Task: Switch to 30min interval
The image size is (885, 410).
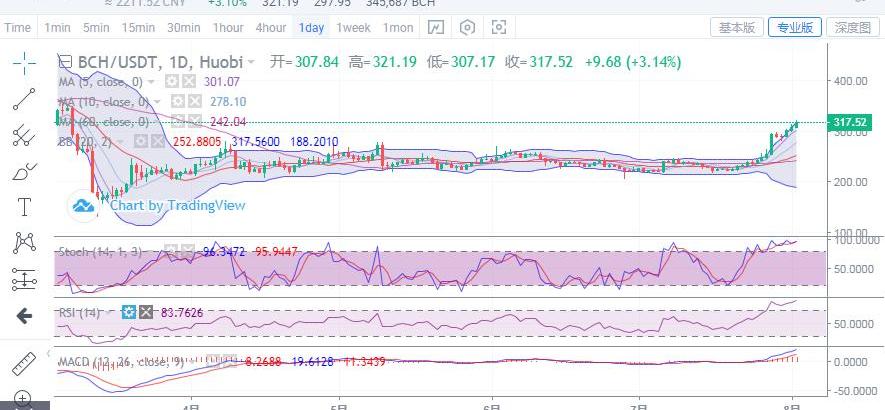Action: [x=184, y=27]
